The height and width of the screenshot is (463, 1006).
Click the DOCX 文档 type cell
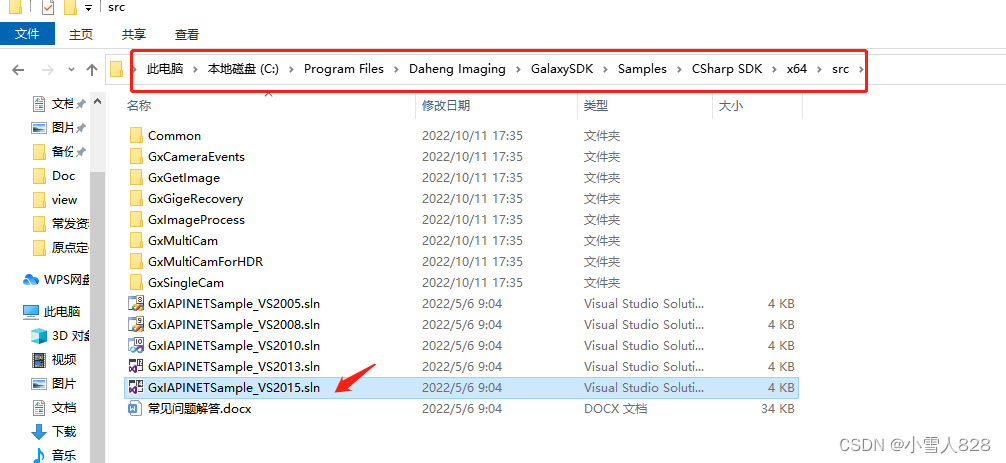click(x=615, y=408)
